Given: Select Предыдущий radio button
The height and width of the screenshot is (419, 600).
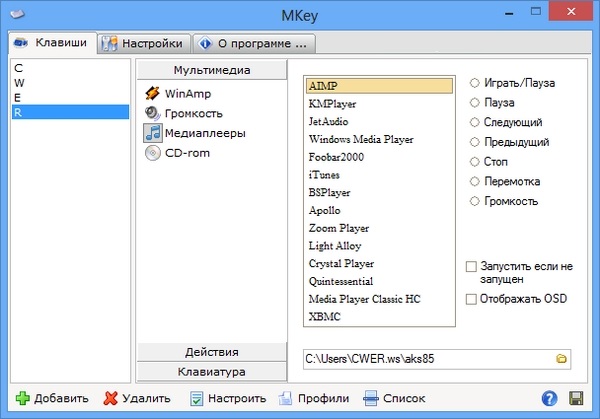Looking at the screenshot, I should 474,142.
